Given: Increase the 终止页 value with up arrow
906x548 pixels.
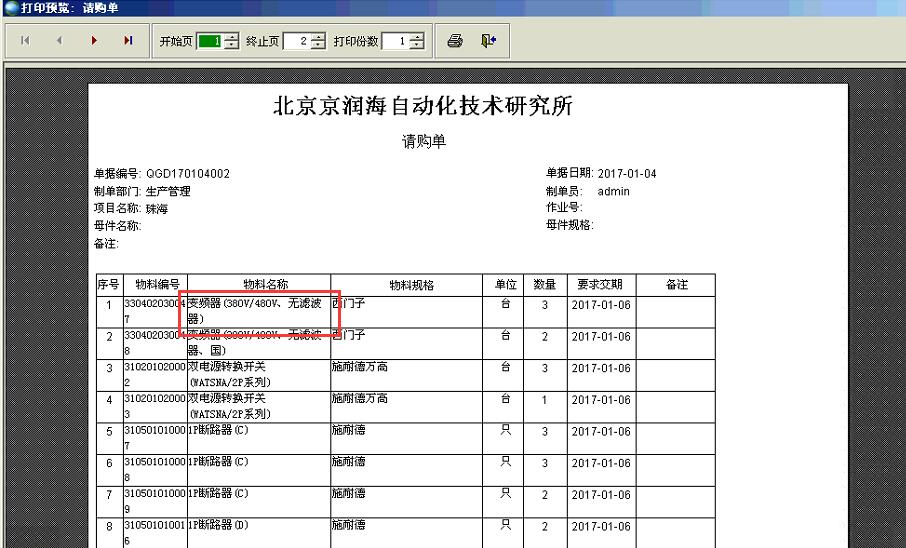Looking at the screenshot, I should point(318,37).
